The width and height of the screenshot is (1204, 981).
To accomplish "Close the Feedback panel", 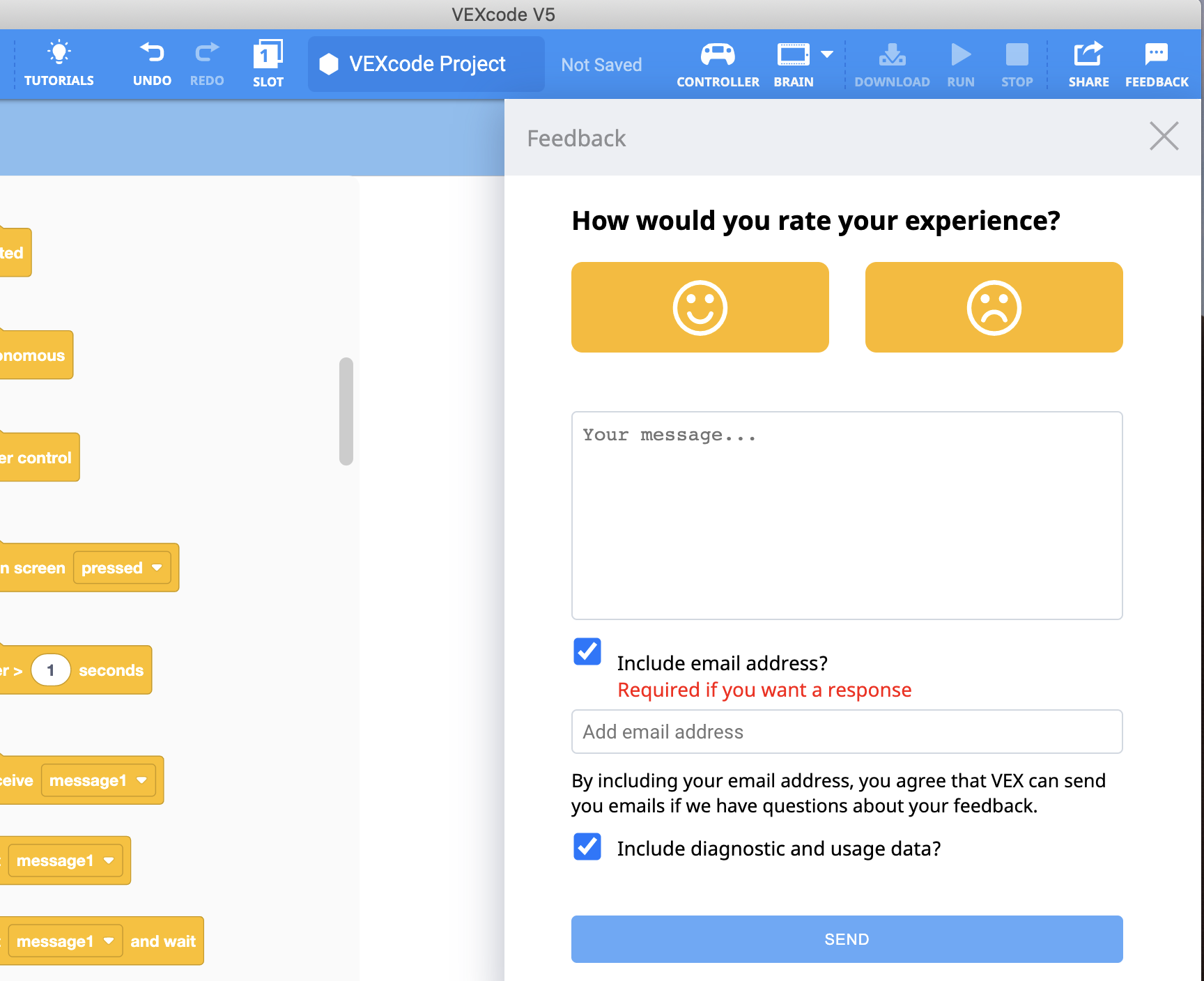I will click(1164, 136).
